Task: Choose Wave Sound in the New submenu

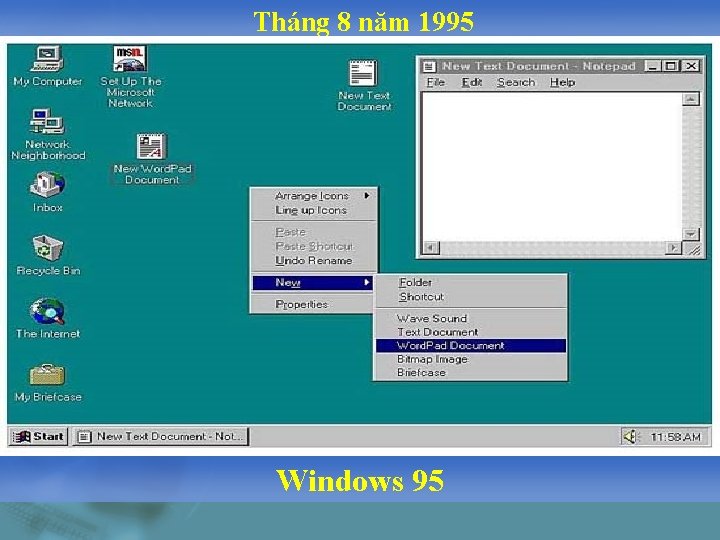Action: pyautogui.click(x=471, y=318)
